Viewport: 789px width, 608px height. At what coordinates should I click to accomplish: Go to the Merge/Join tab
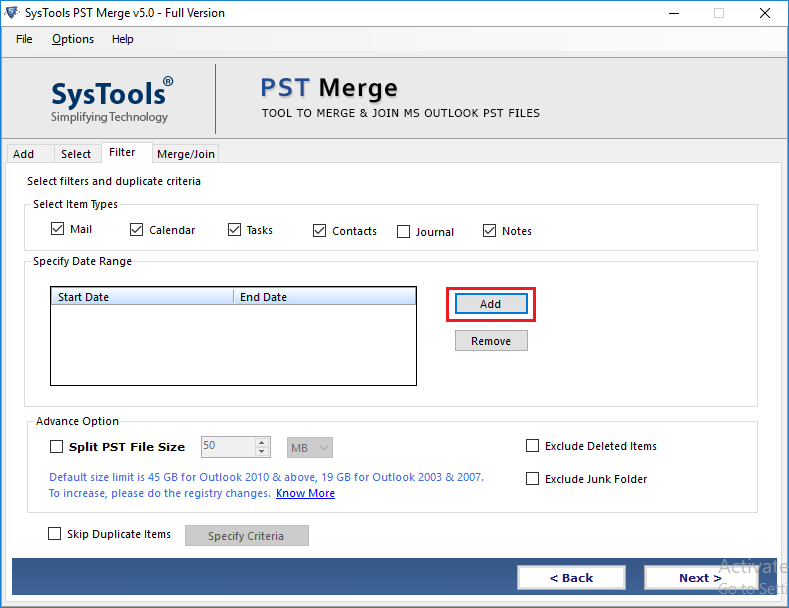(x=186, y=154)
